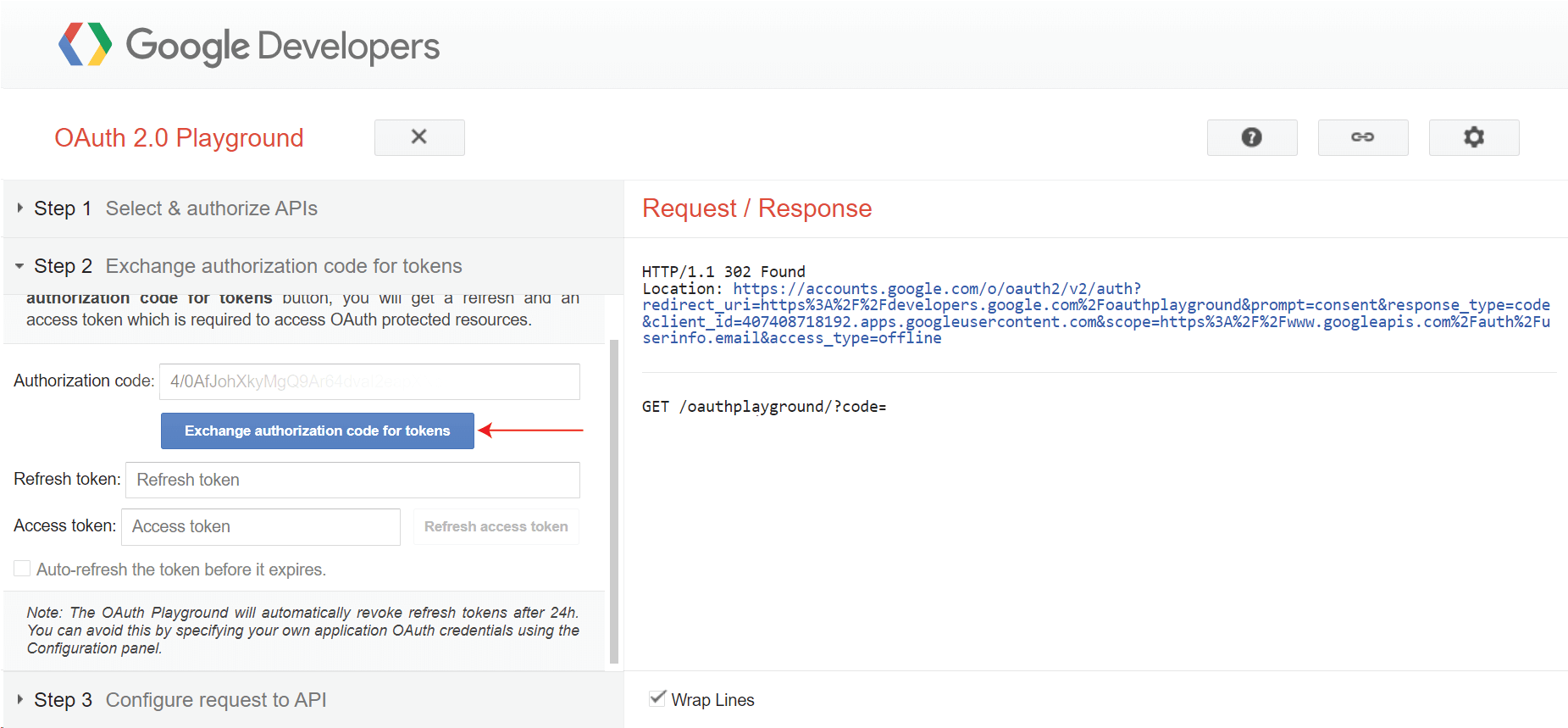Click the link icon button

[1363, 137]
